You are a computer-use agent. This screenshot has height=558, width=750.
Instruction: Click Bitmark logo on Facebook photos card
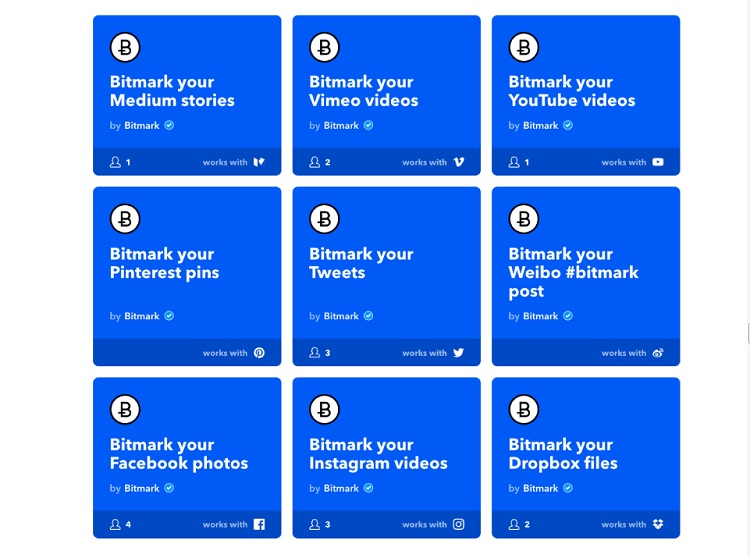tap(125, 410)
